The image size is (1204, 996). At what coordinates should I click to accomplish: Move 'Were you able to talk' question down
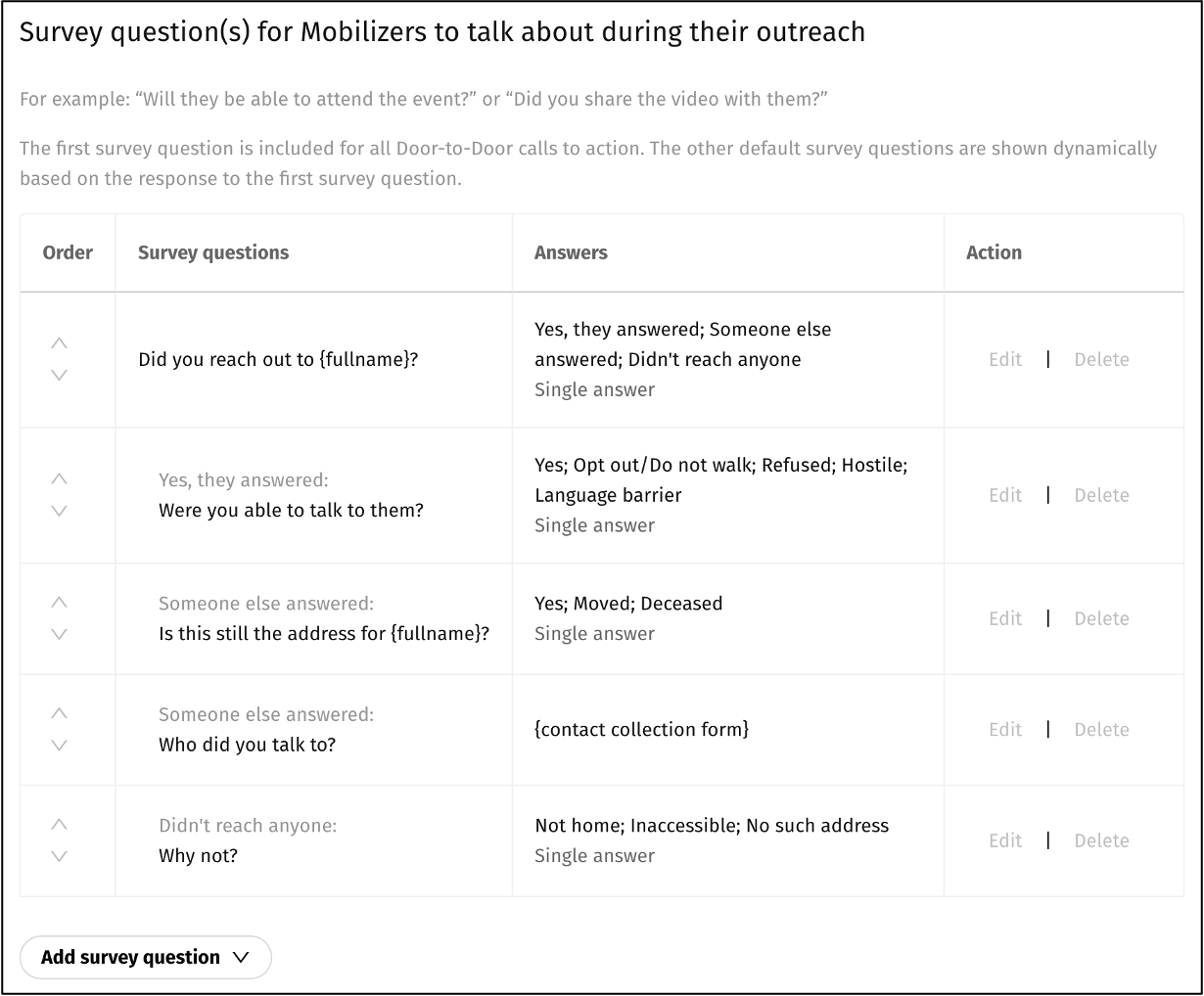(x=59, y=511)
